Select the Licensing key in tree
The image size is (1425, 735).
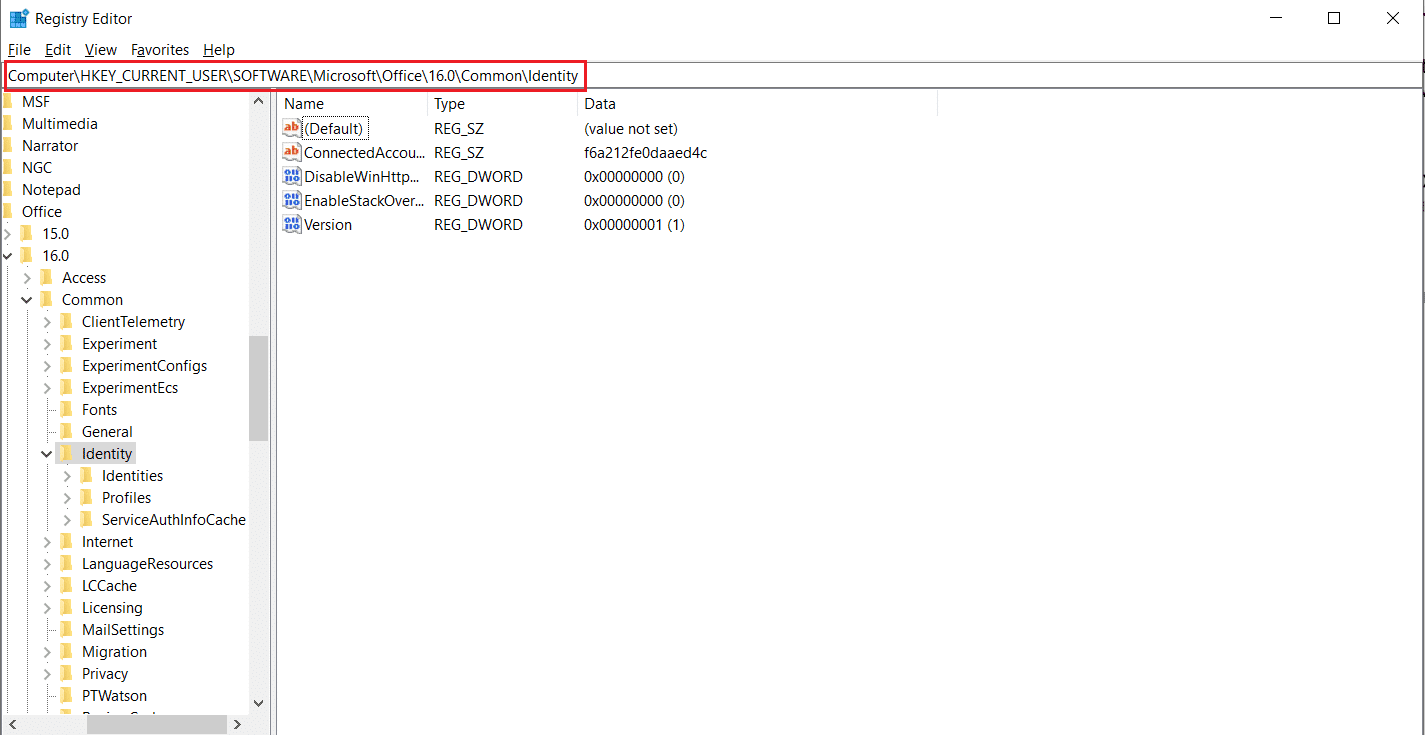point(112,608)
